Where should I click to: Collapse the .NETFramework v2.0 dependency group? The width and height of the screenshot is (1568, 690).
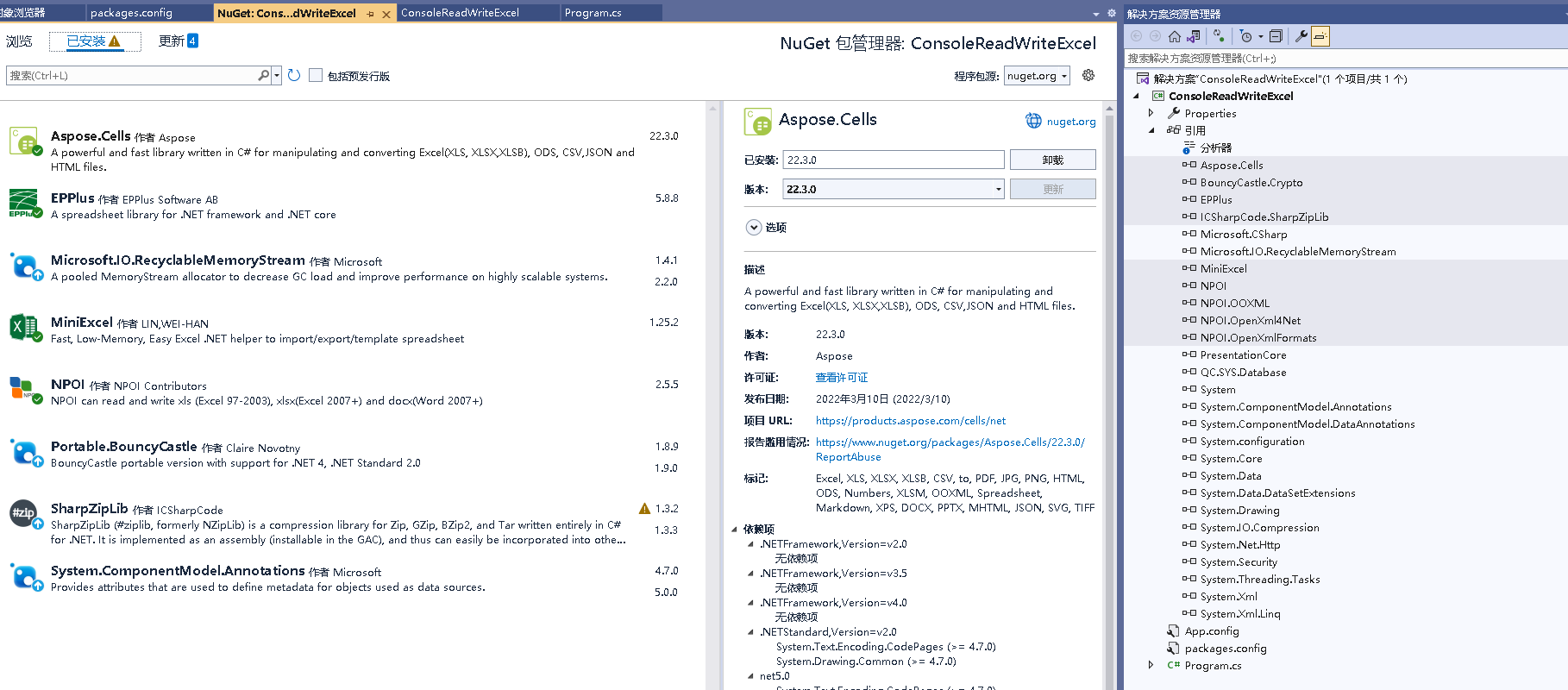pos(750,544)
